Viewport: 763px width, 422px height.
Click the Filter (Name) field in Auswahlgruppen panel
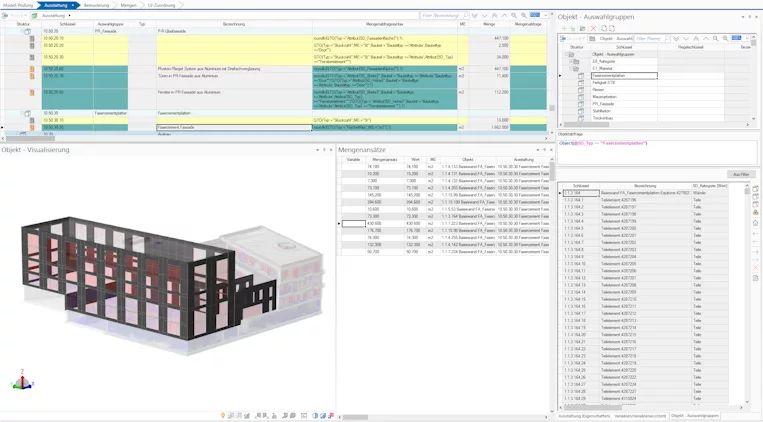649,38
